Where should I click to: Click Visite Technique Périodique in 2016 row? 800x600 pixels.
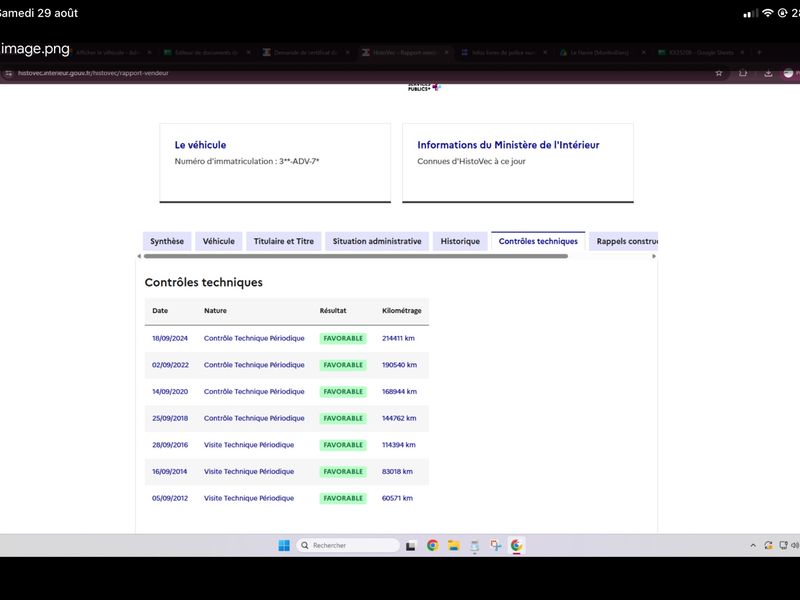tap(249, 445)
